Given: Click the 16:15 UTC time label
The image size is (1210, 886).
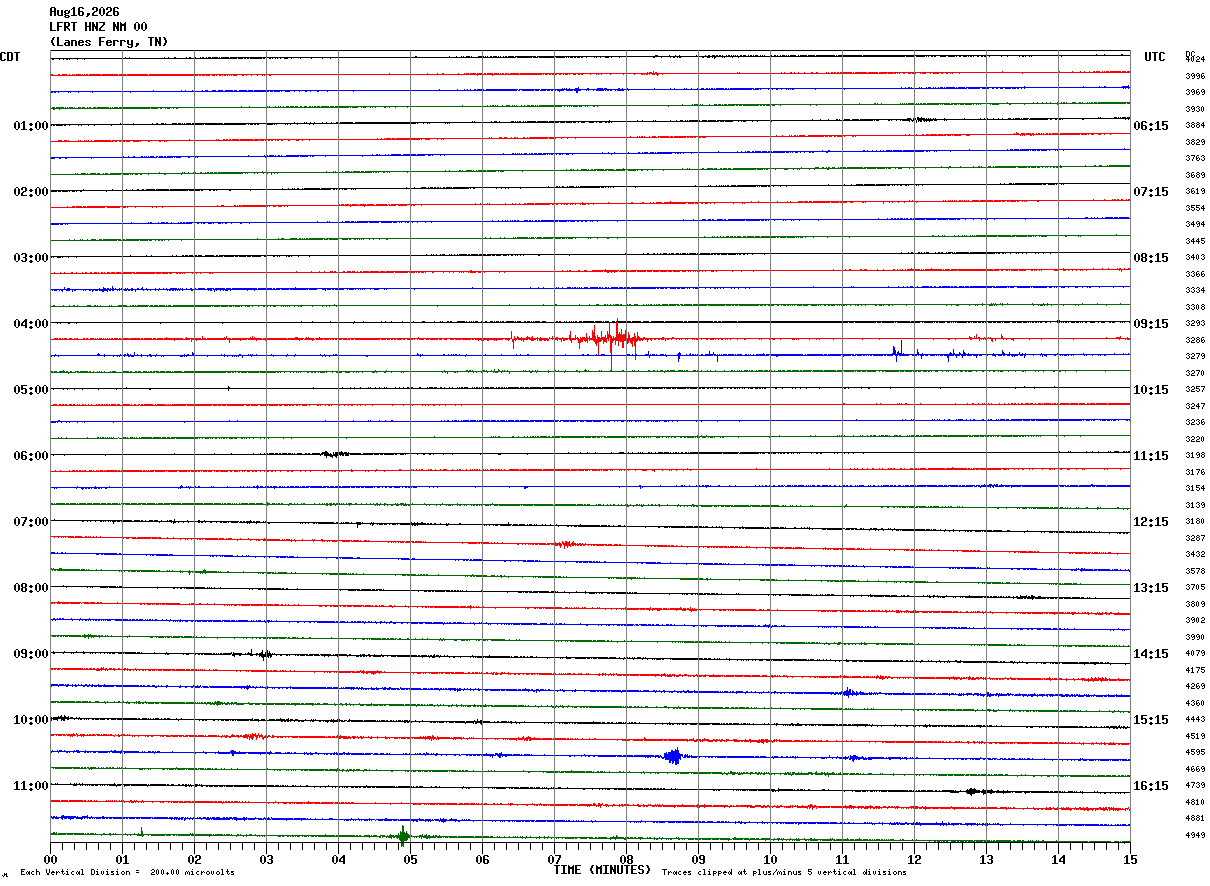Looking at the screenshot, I should pyautogui.click(x=1151, y=786).
